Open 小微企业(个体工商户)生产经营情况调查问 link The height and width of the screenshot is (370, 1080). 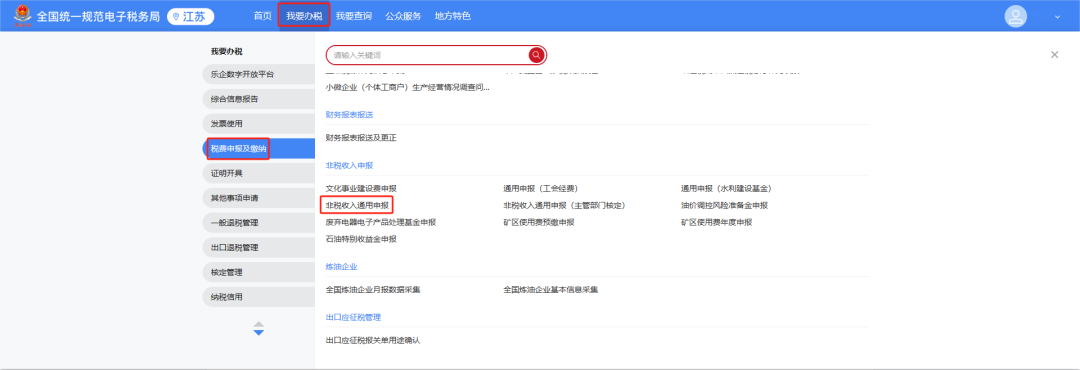coord(408,88)
